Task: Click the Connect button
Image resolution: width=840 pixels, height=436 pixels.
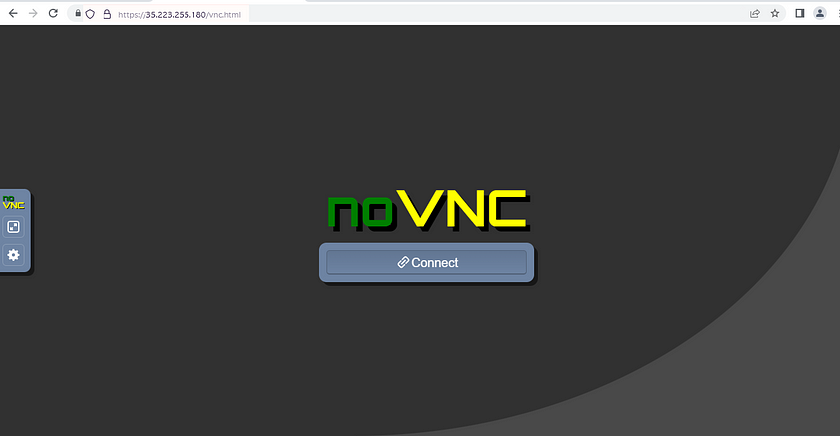Action: tap(426, 262)
